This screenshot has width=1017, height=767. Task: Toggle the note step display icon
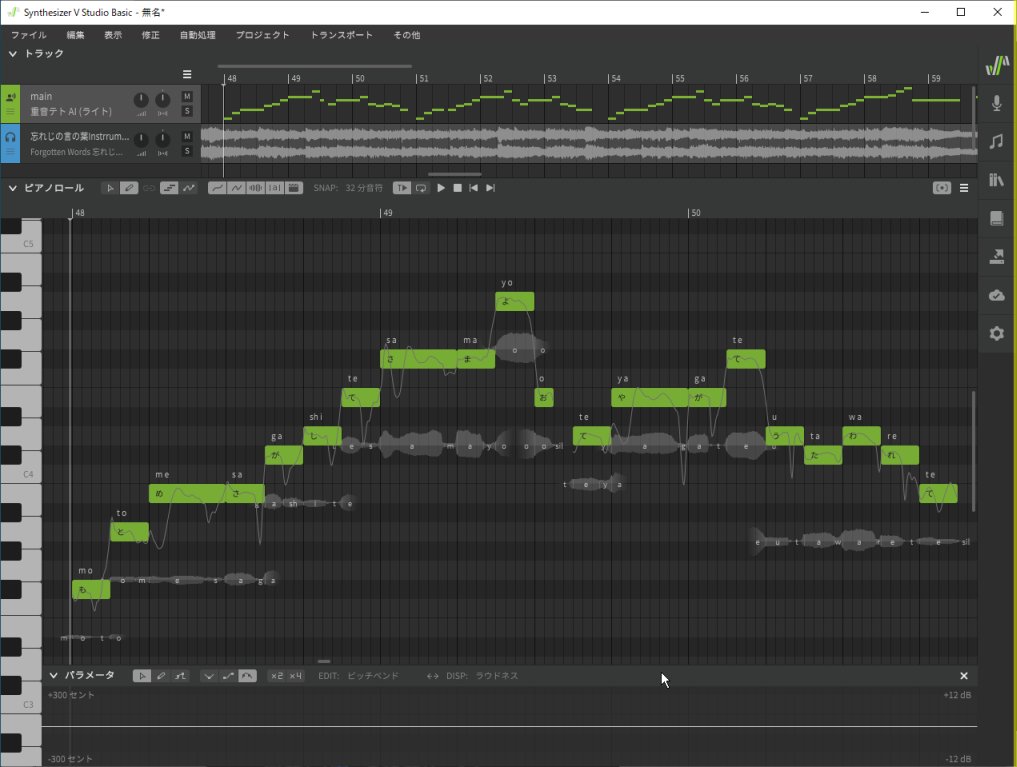[x=169, y=188]
